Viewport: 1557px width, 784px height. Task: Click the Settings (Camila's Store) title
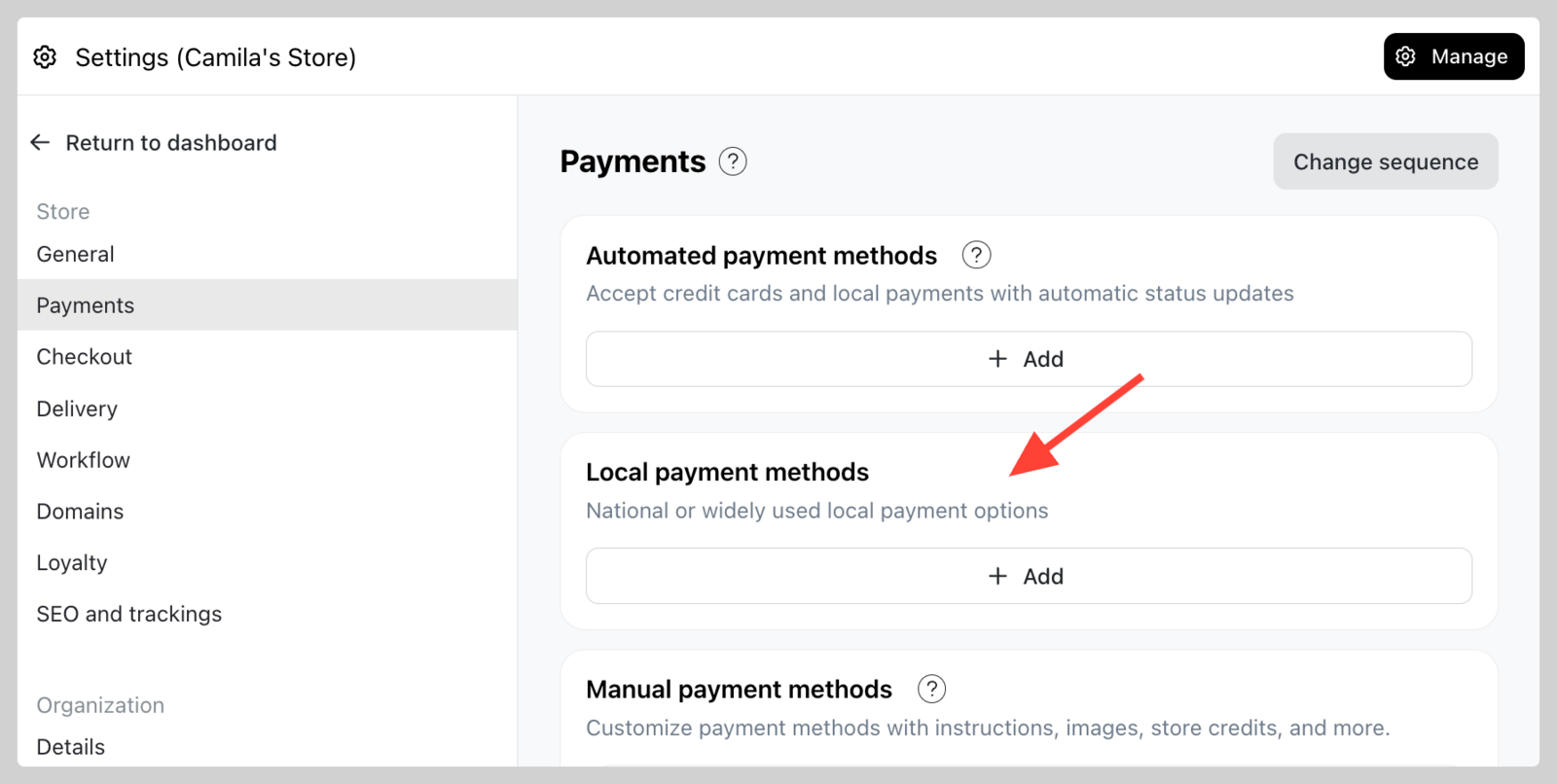click(x=216, y=57)
